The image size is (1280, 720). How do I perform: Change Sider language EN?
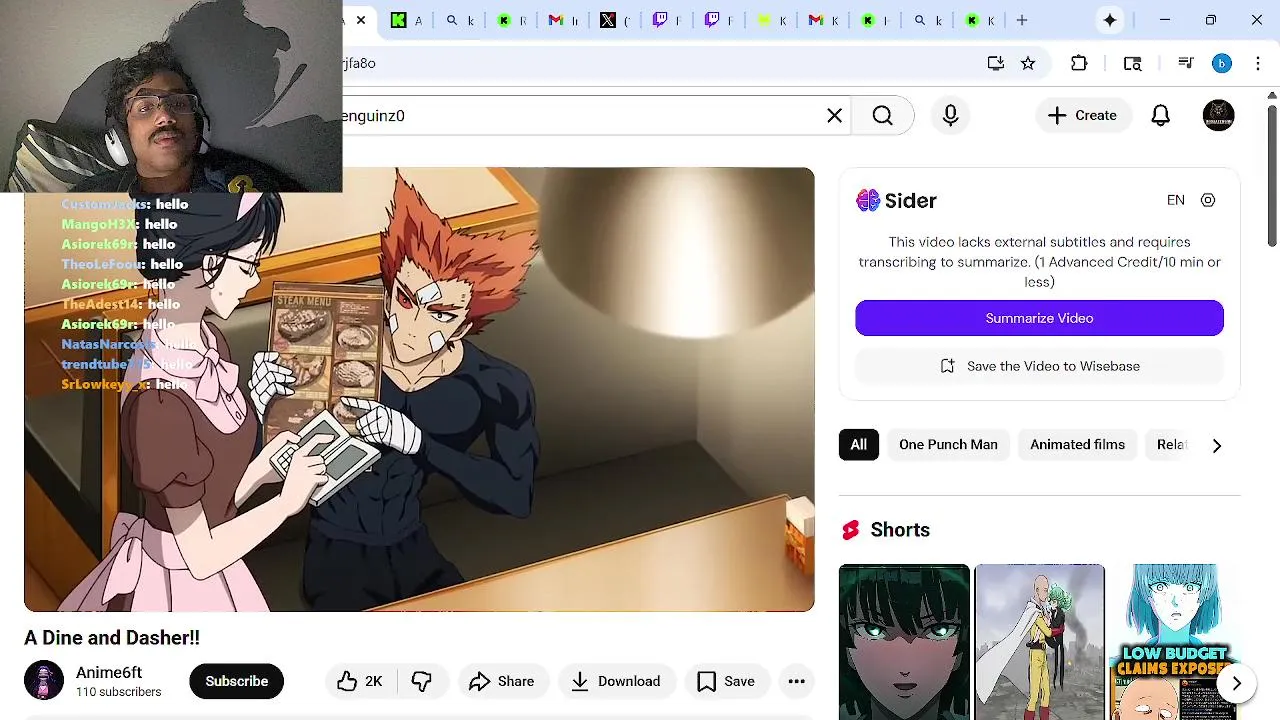(1175, 200)
